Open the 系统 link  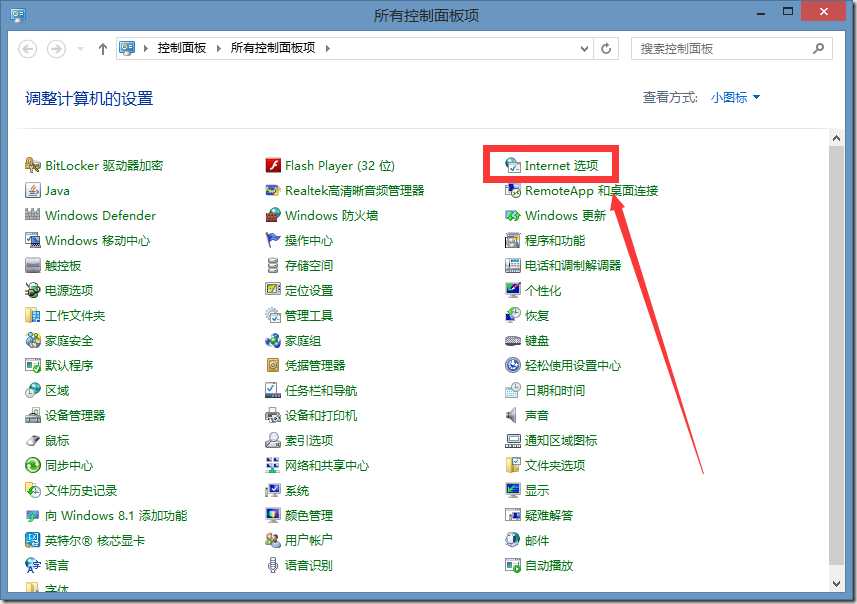pos(297,490)
